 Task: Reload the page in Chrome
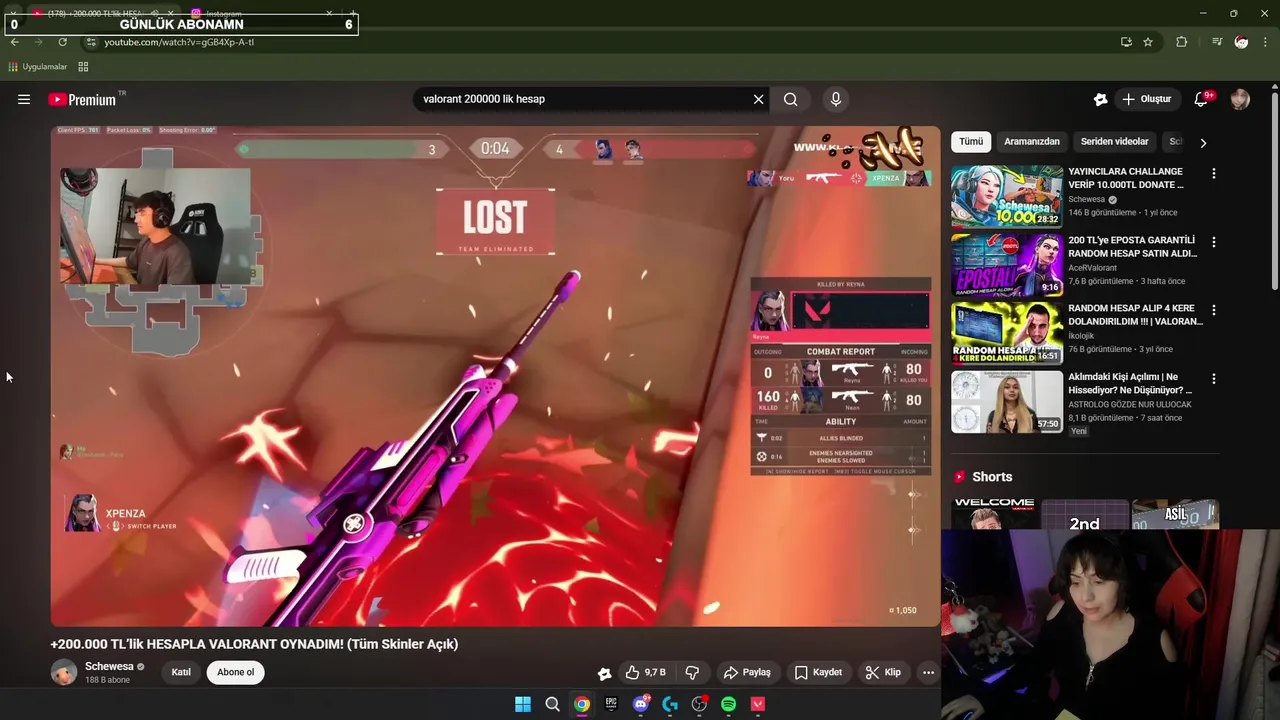pos(62,42)
